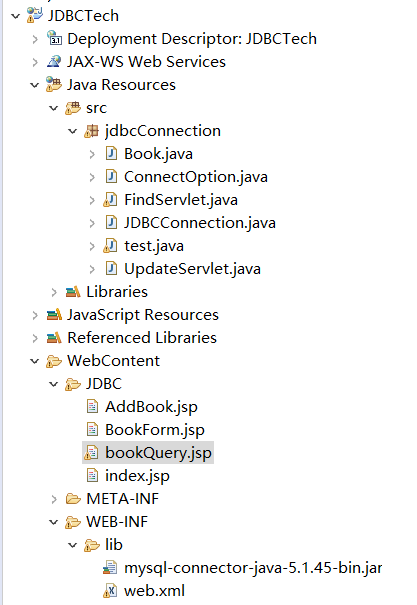The height and width of the screenshot is (605, 417).
Task: Click the JAX-WS Web Services icon
Action: pos(54,62)
